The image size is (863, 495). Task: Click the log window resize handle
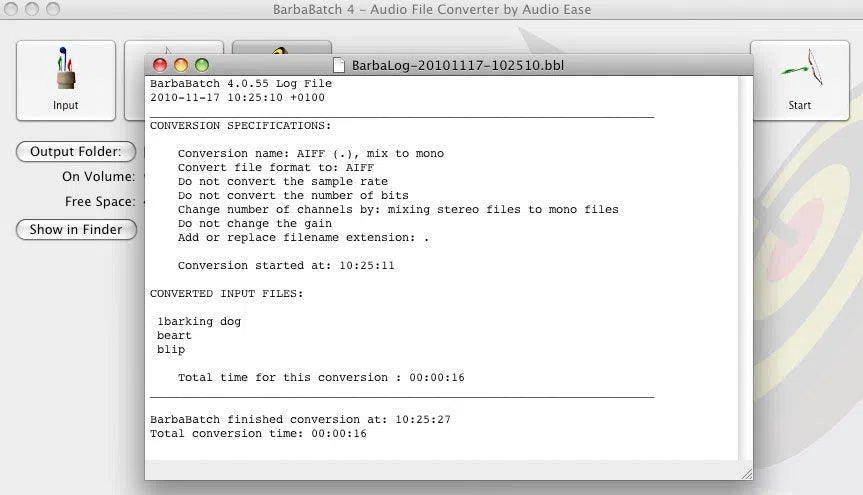click(x=746, y=472)
